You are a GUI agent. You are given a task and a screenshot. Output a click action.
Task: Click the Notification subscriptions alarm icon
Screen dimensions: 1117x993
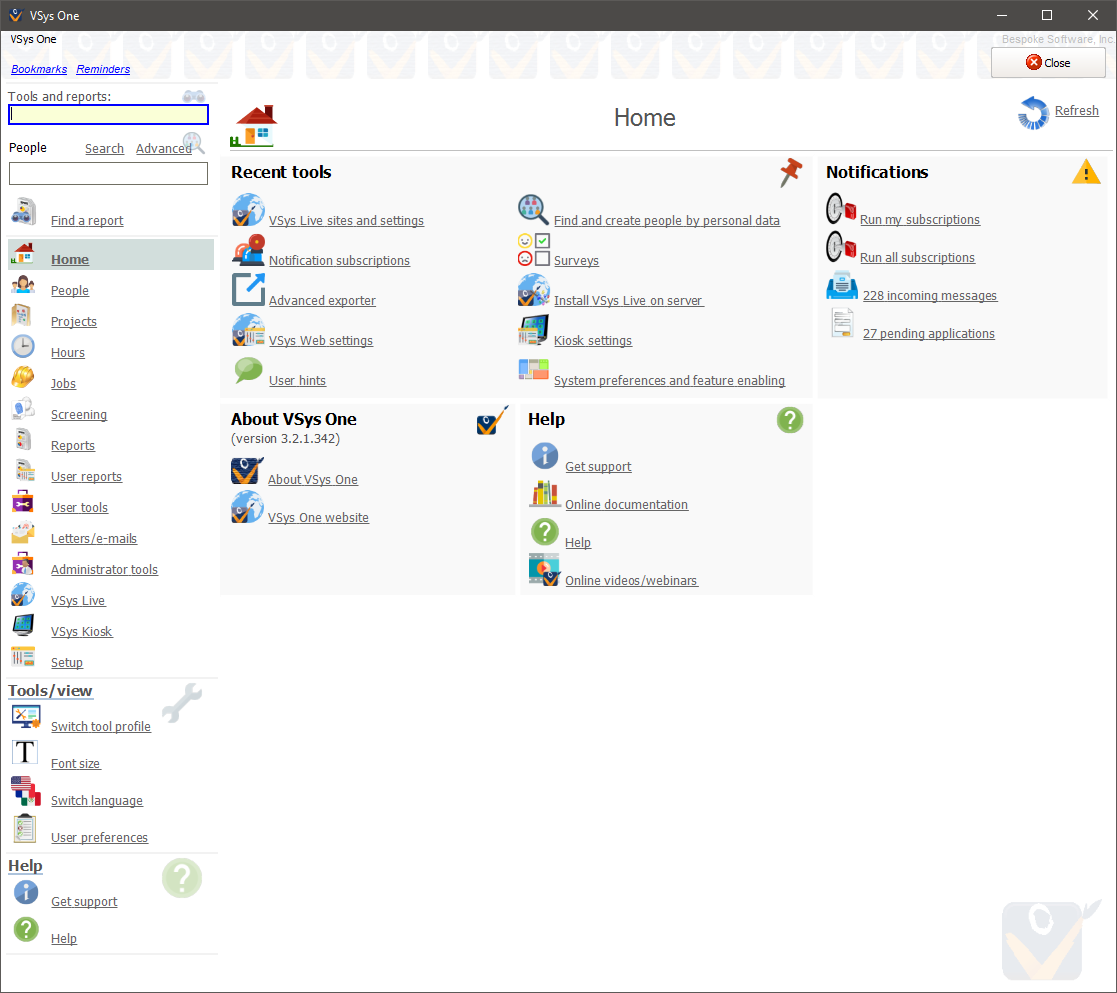(248, 248)
